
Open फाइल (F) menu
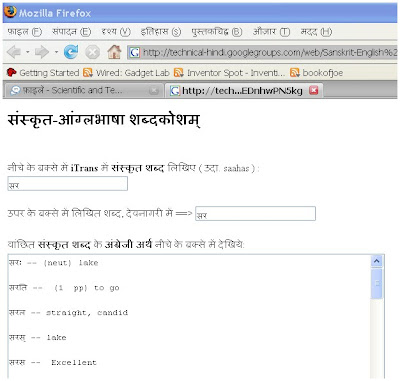click(24, 32)
